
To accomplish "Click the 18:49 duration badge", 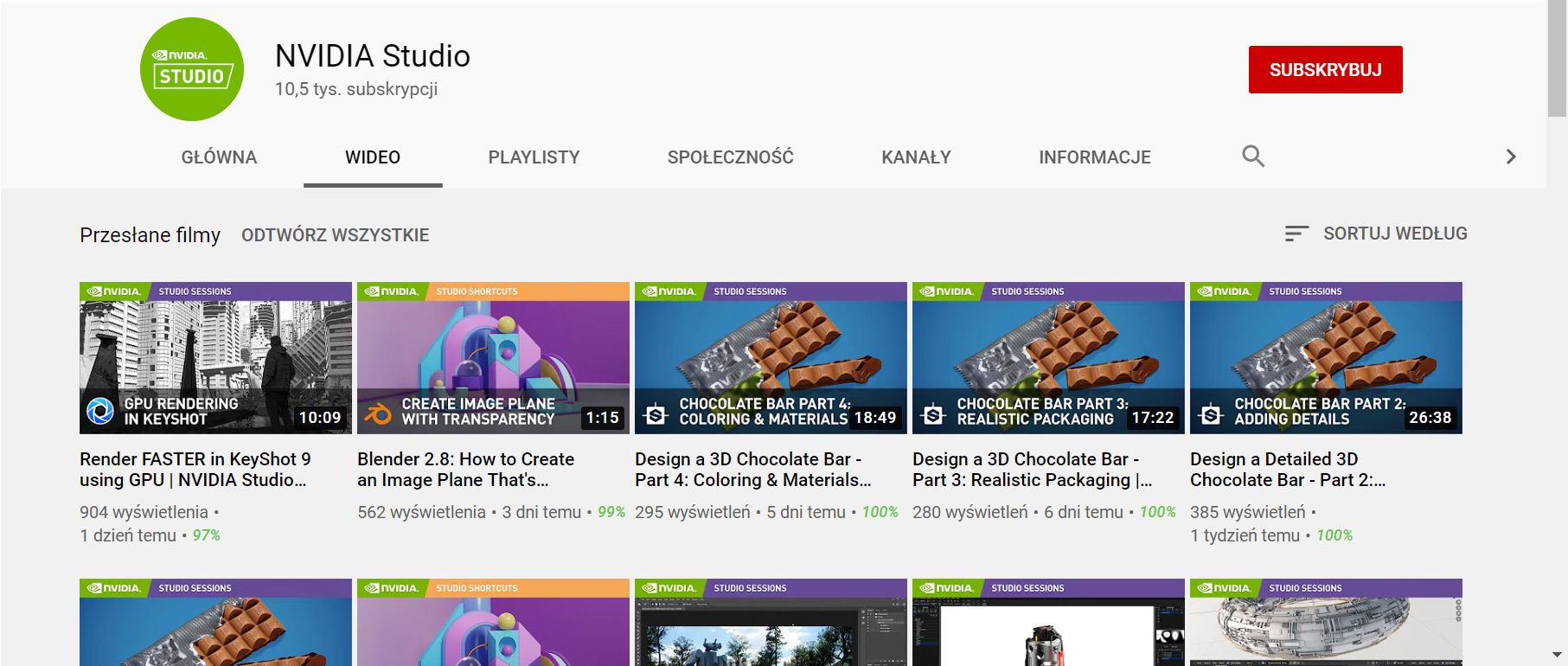I will coord(875,418).
